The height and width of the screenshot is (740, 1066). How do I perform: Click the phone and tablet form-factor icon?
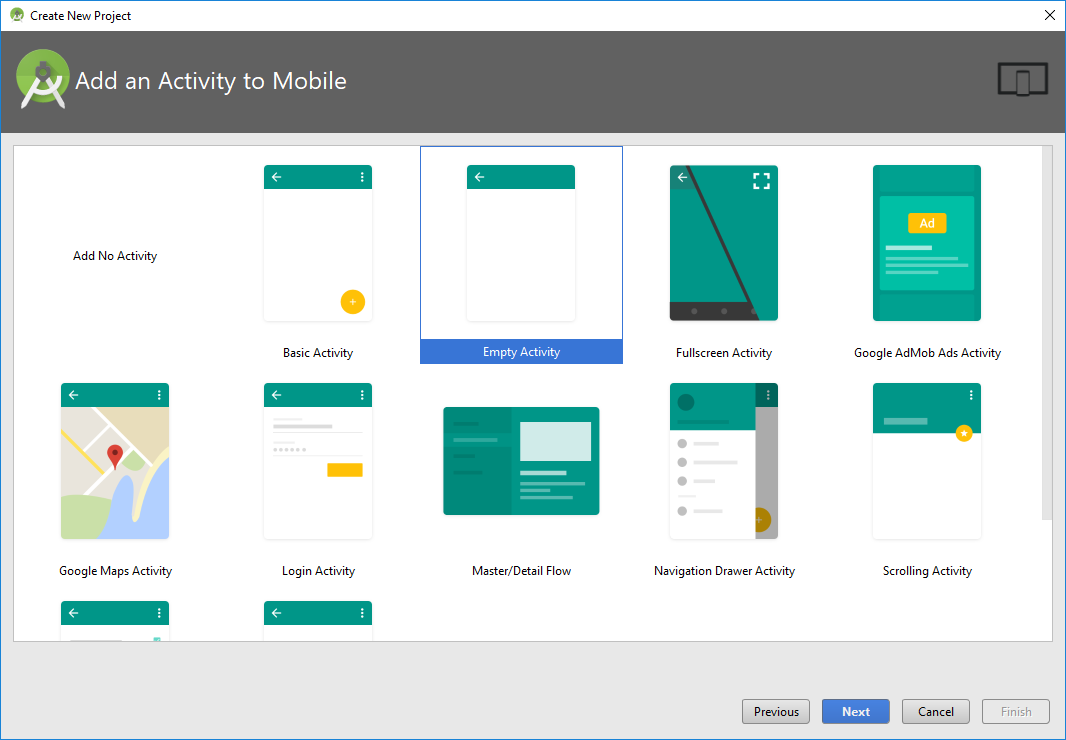(x=1022, y=80)
